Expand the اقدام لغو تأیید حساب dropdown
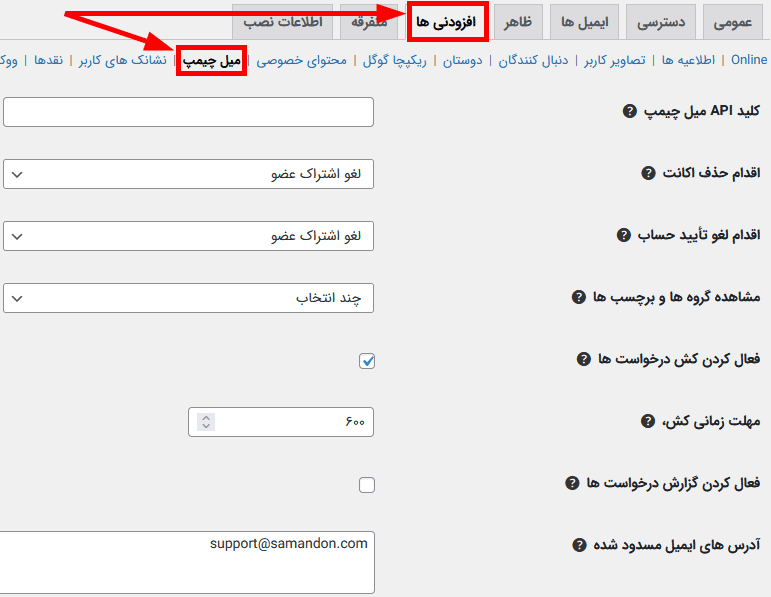This screenshot has width=771, height=597. tap(188, 236)
